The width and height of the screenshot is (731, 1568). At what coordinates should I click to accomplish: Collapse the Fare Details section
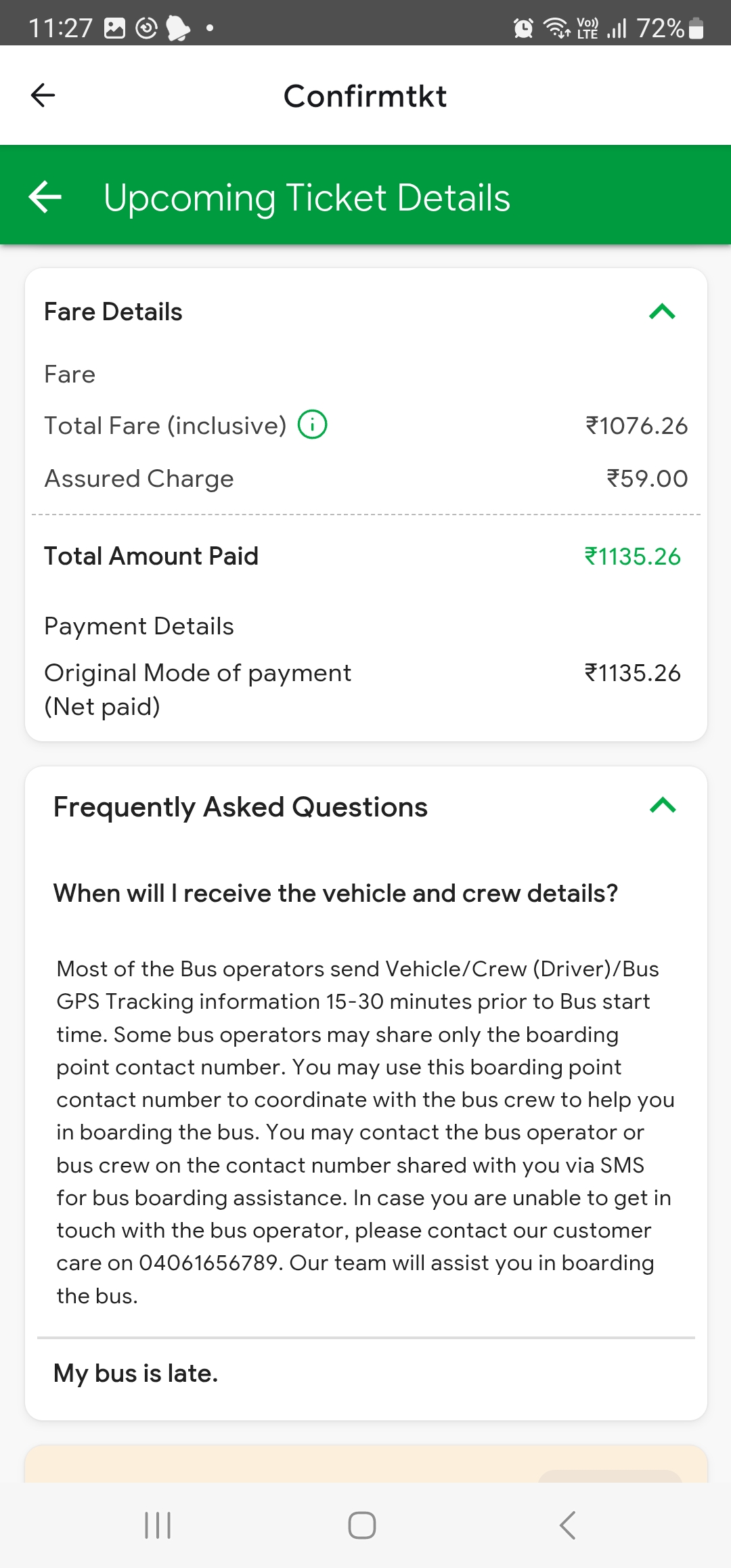[663, 312]
